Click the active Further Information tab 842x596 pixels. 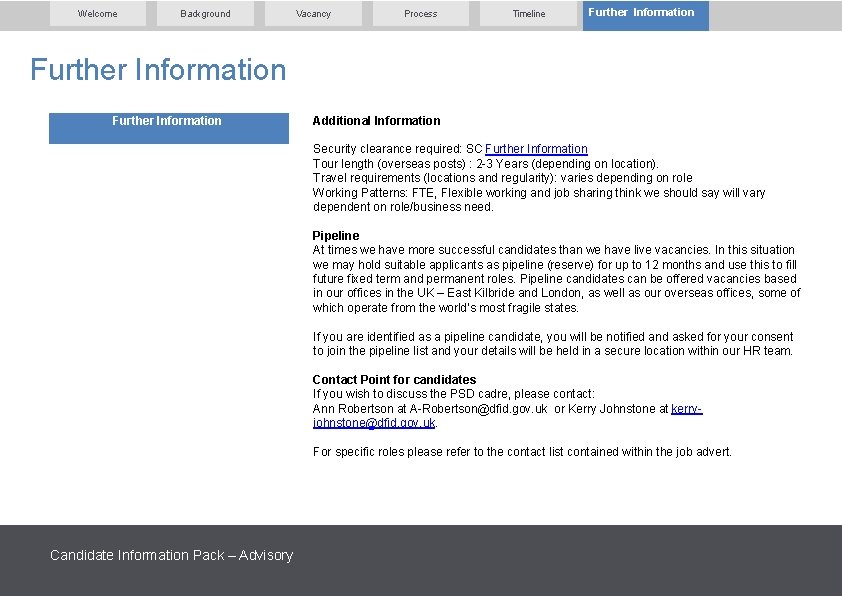(645, 15)
